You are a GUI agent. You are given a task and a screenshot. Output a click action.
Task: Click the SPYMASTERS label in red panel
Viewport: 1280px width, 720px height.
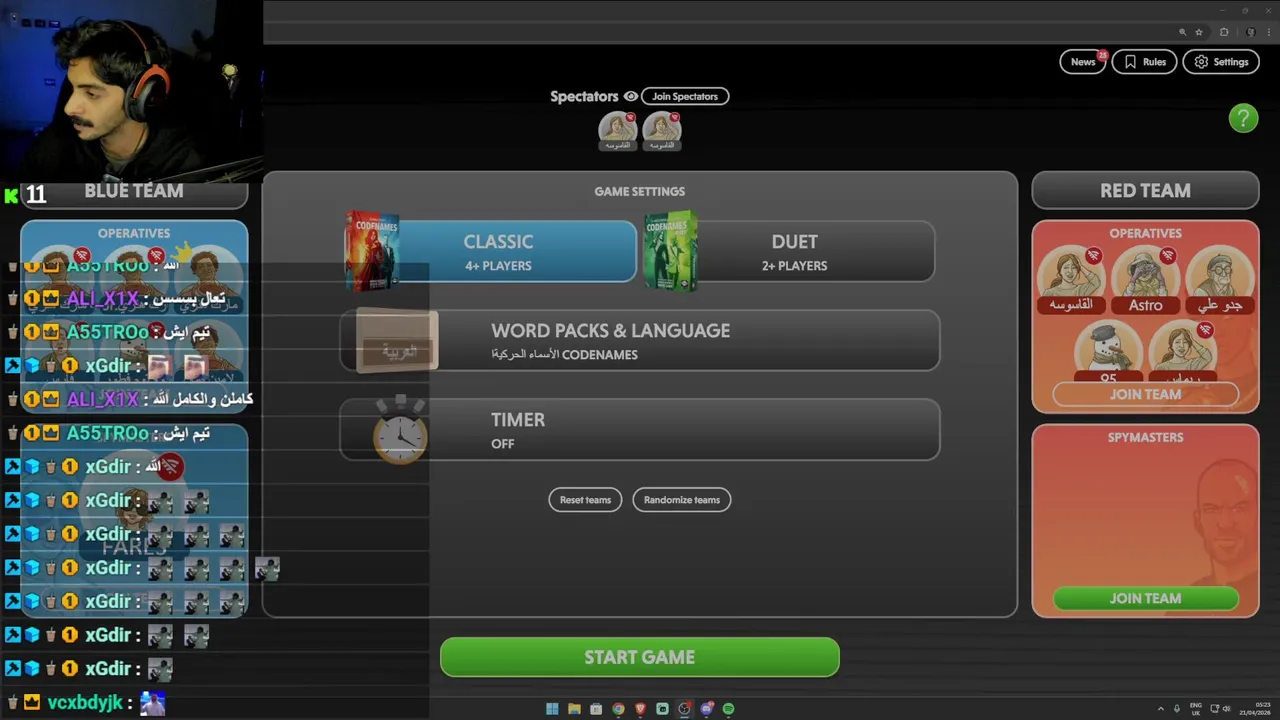[x=1145, y=437]
